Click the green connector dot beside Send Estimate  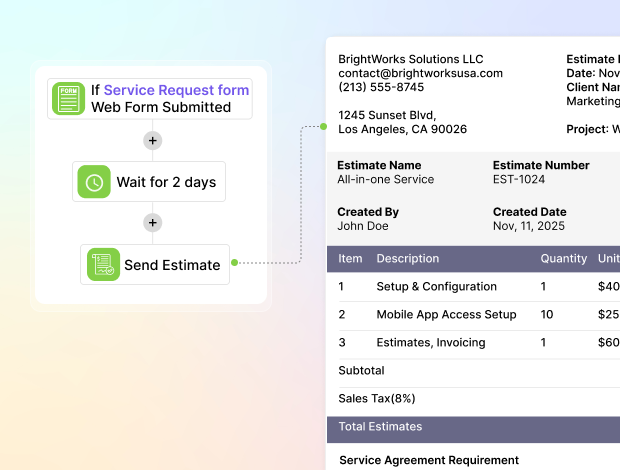[234, 262]
